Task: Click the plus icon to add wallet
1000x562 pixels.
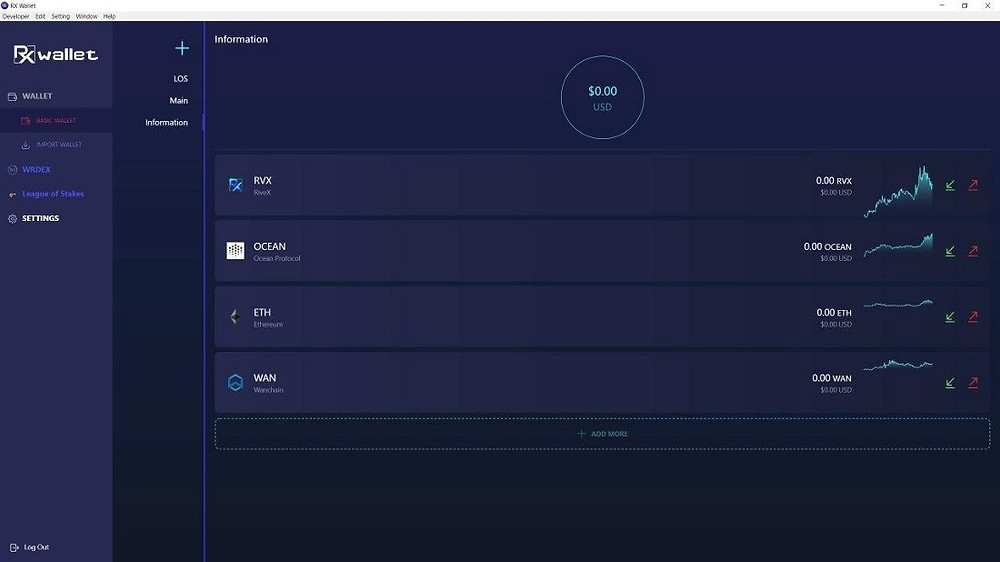Action: coord(182,48)
